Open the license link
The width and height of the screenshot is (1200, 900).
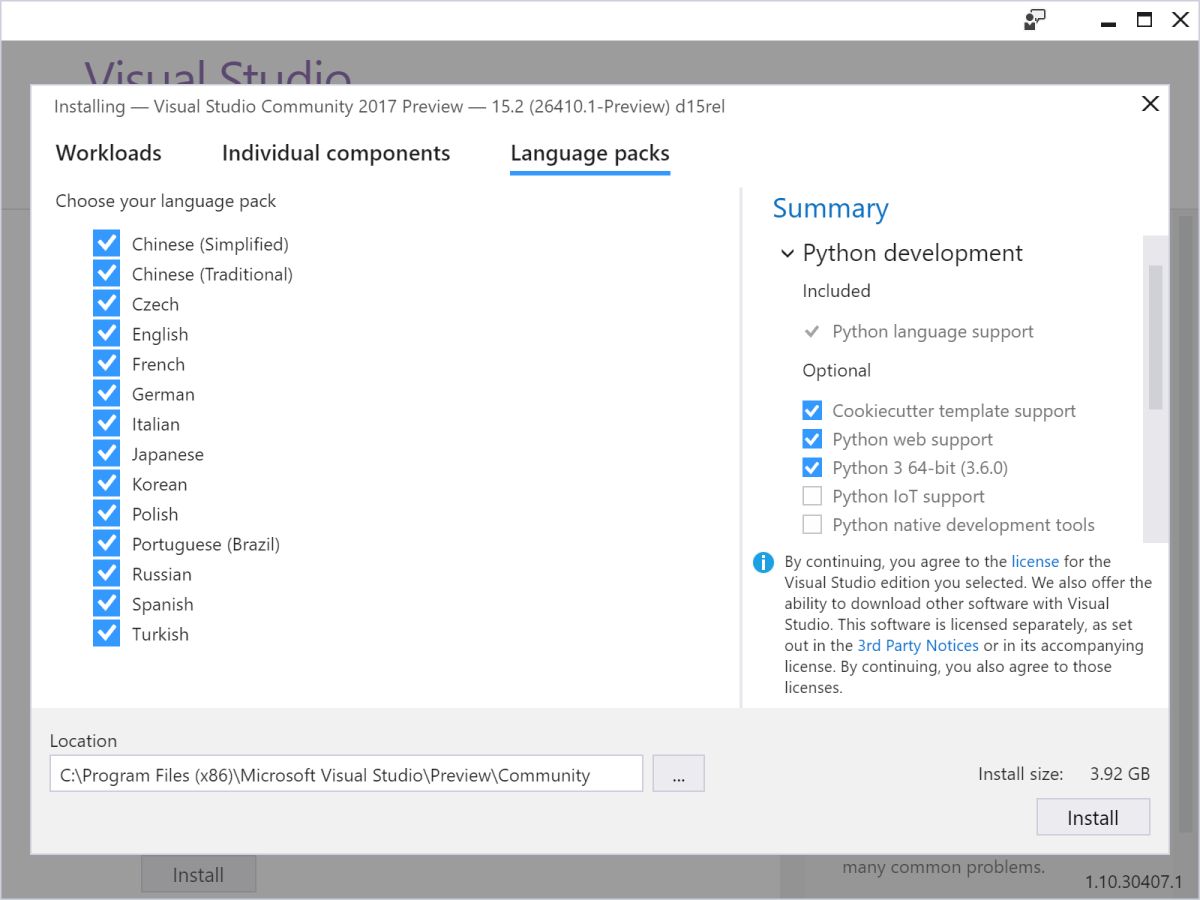1035,562
